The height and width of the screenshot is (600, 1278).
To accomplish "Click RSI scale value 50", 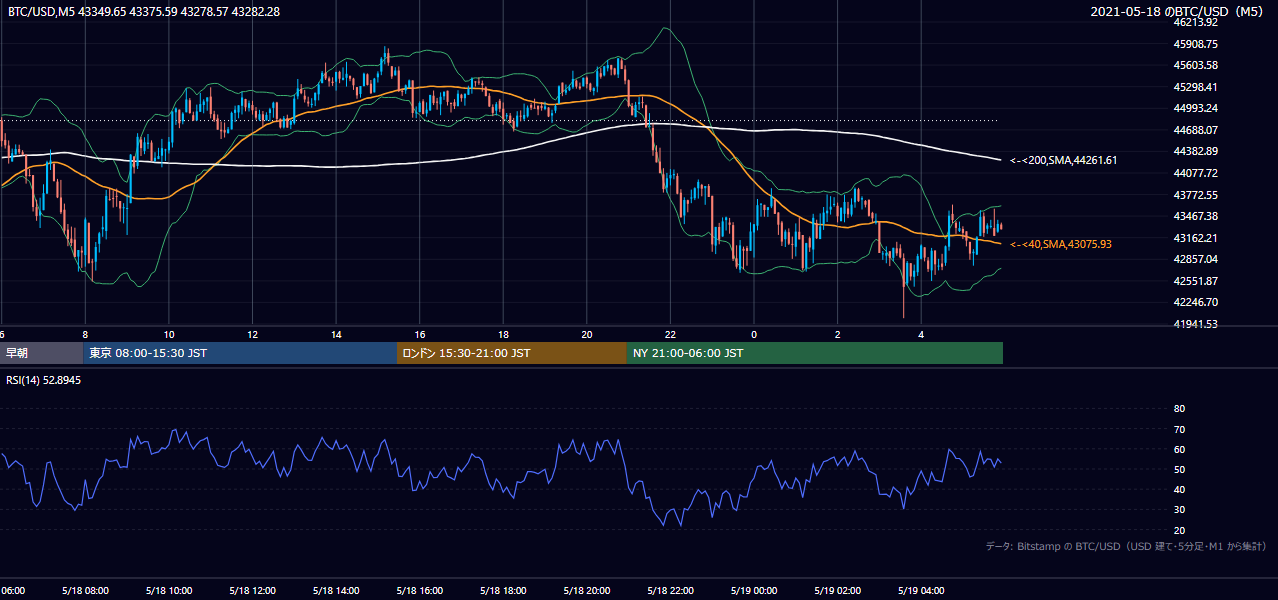I will [1179, 469].
